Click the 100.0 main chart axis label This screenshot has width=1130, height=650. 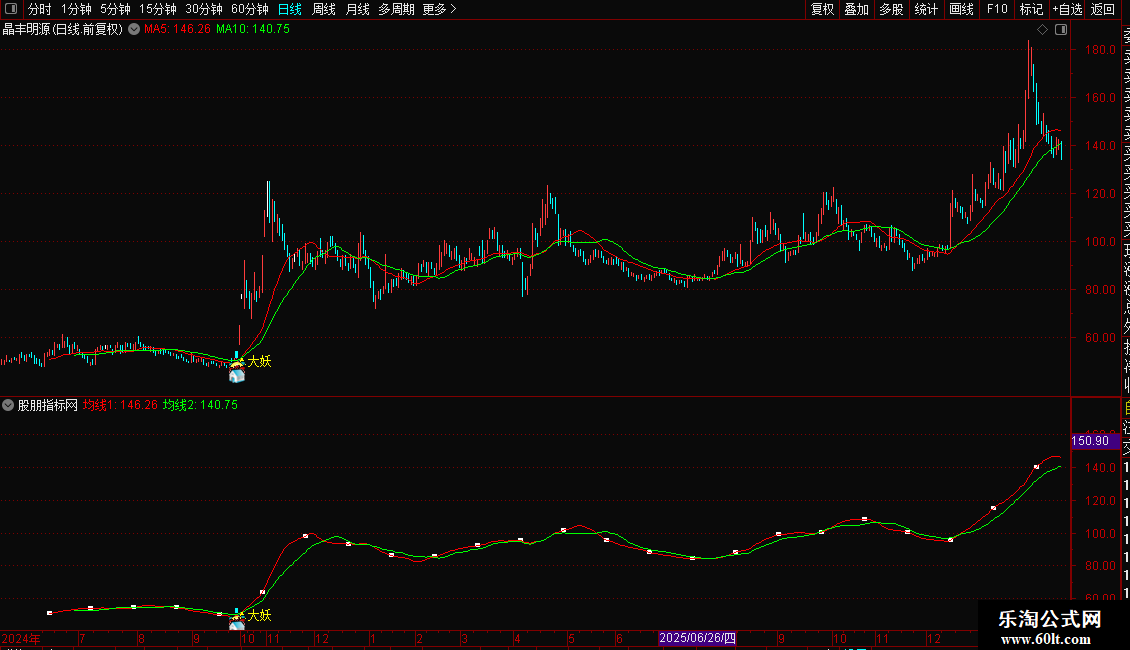1100,241
